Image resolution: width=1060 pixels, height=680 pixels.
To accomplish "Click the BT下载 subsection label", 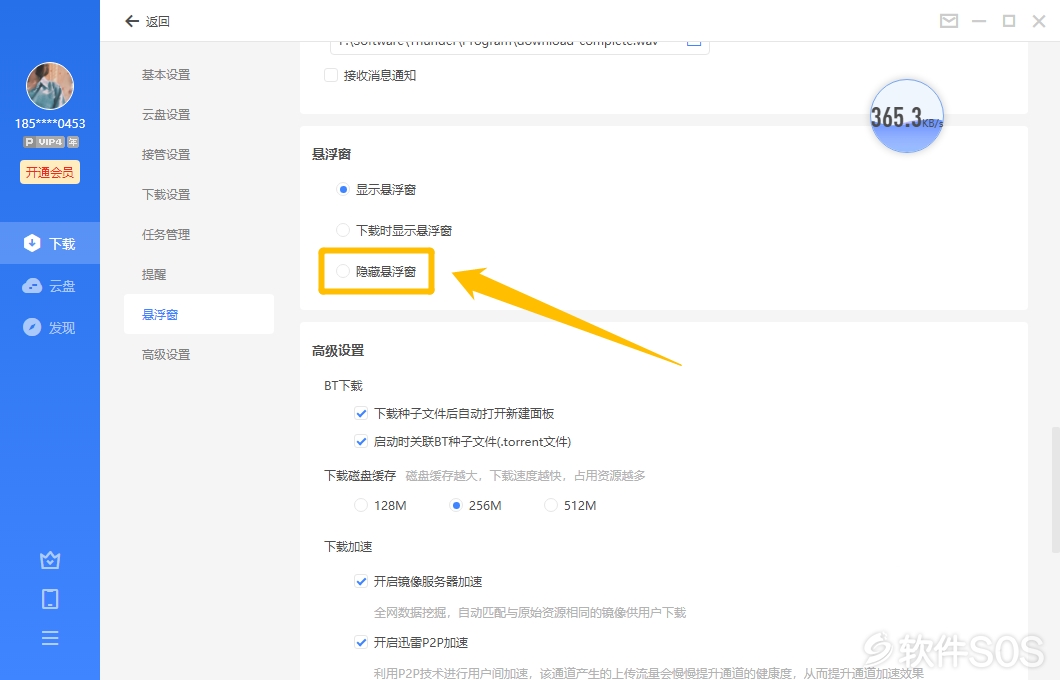I will coord(343,385).
